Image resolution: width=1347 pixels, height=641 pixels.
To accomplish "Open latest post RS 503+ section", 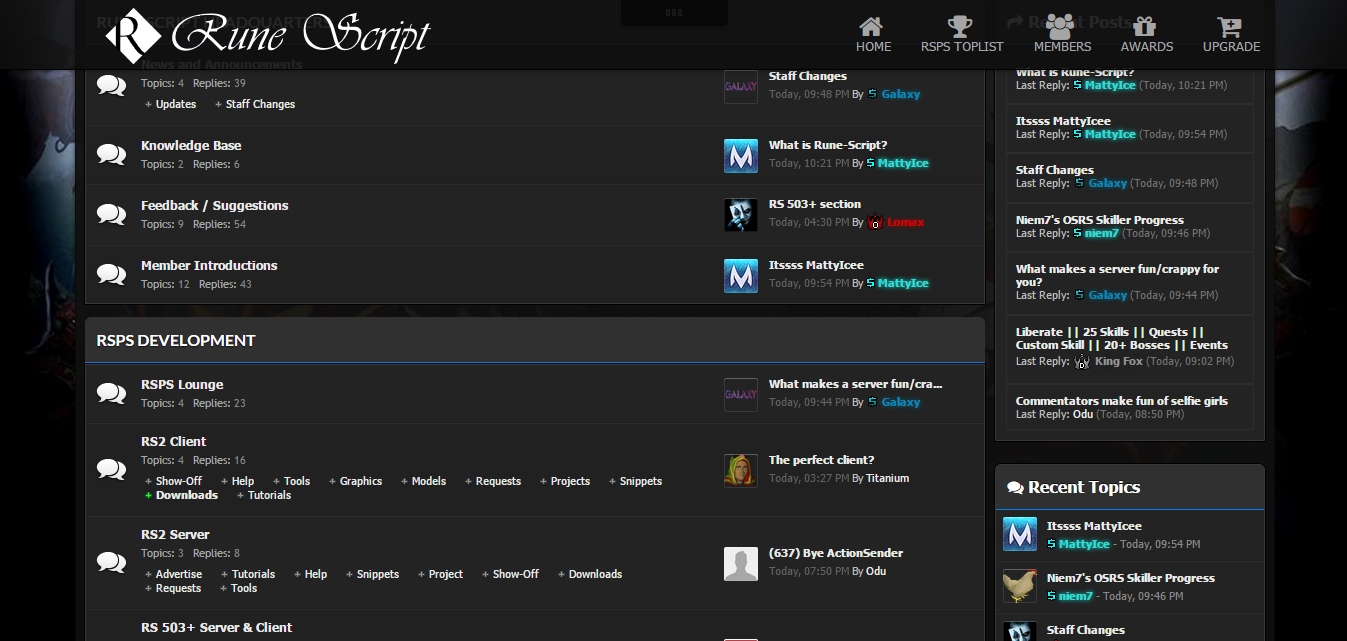I will tap(815, 204).
